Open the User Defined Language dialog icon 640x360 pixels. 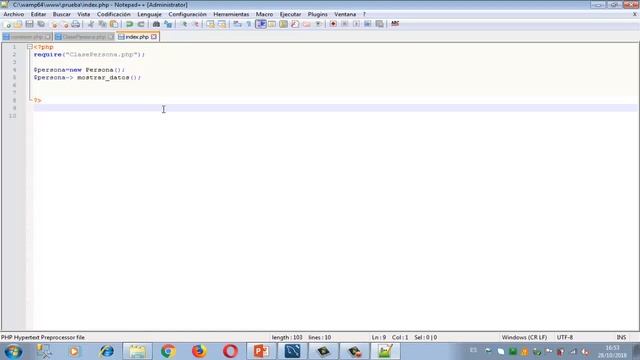pyautogui.click(x=272, y=24)
